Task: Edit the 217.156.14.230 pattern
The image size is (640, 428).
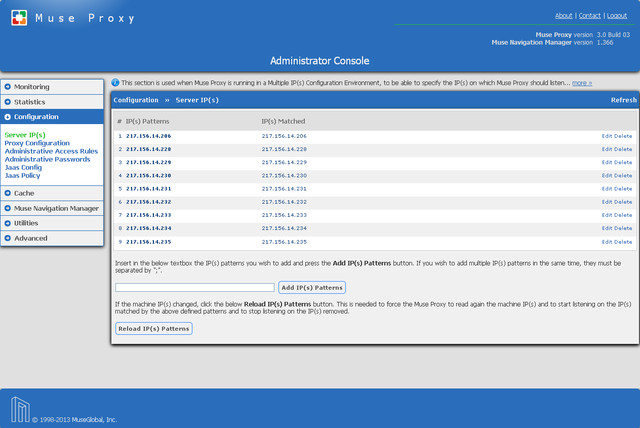Action: (607, 175)
